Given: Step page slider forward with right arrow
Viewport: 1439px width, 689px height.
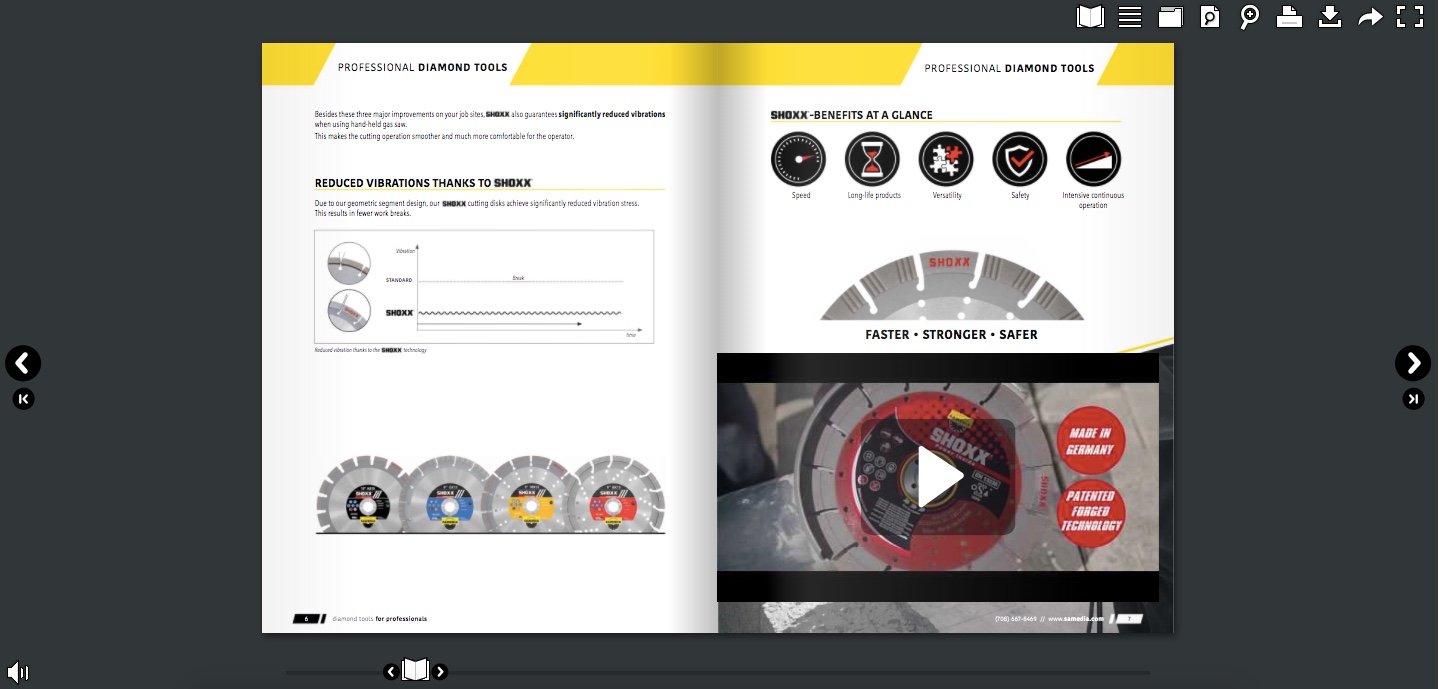Looking at the screenshot, I should point(440,672).
